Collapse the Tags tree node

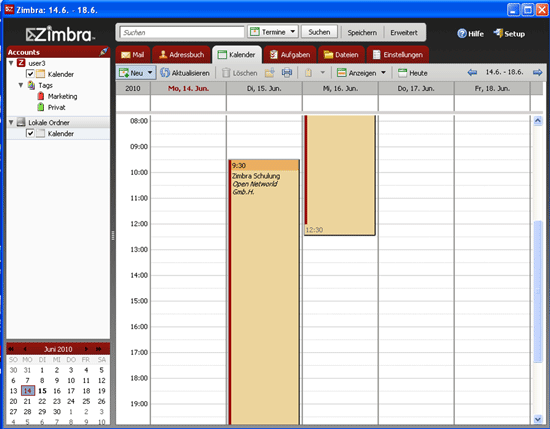21,85
